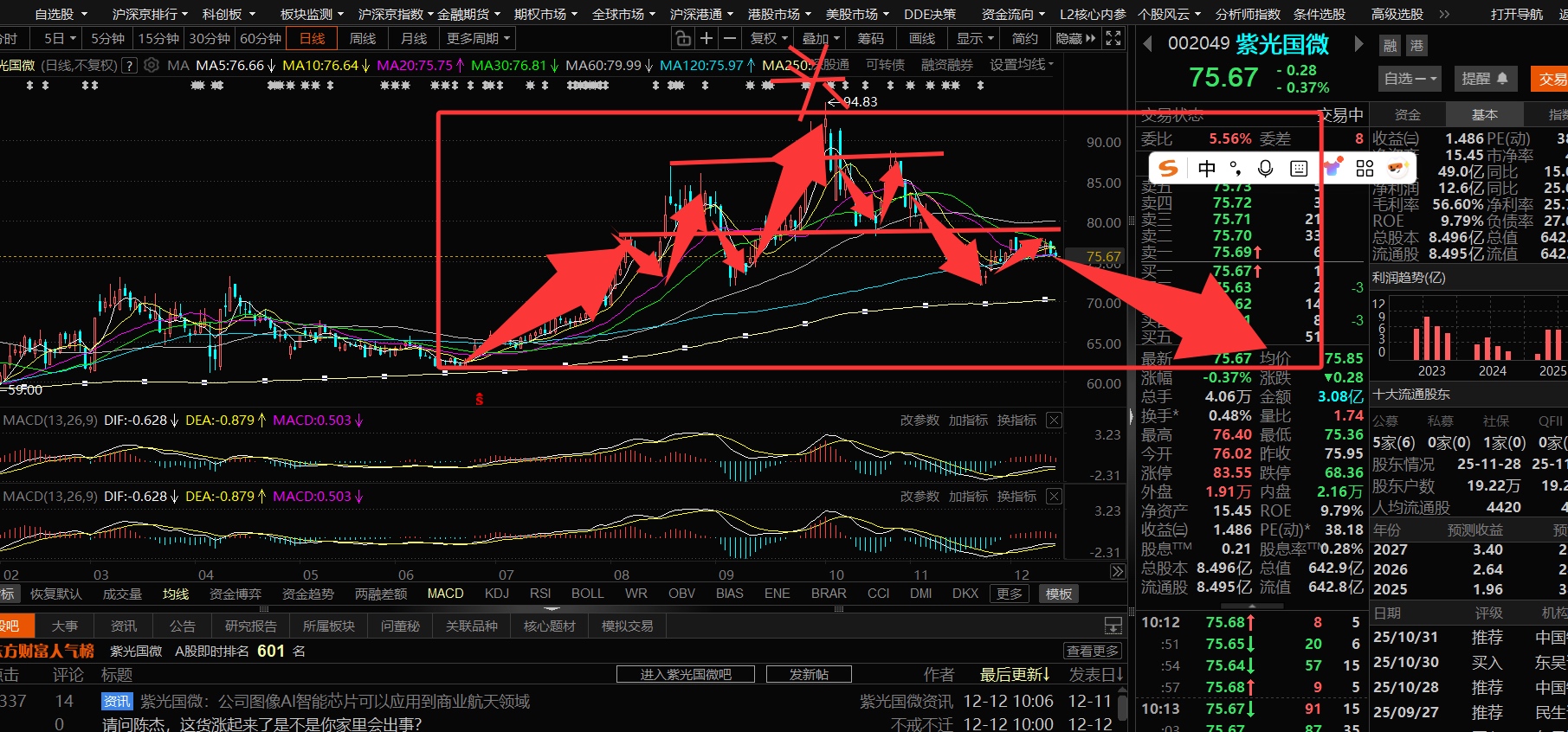Click 进入紫光国微吧 button
The width and height of the screenshot is (1568, 732).
point(685,674)
